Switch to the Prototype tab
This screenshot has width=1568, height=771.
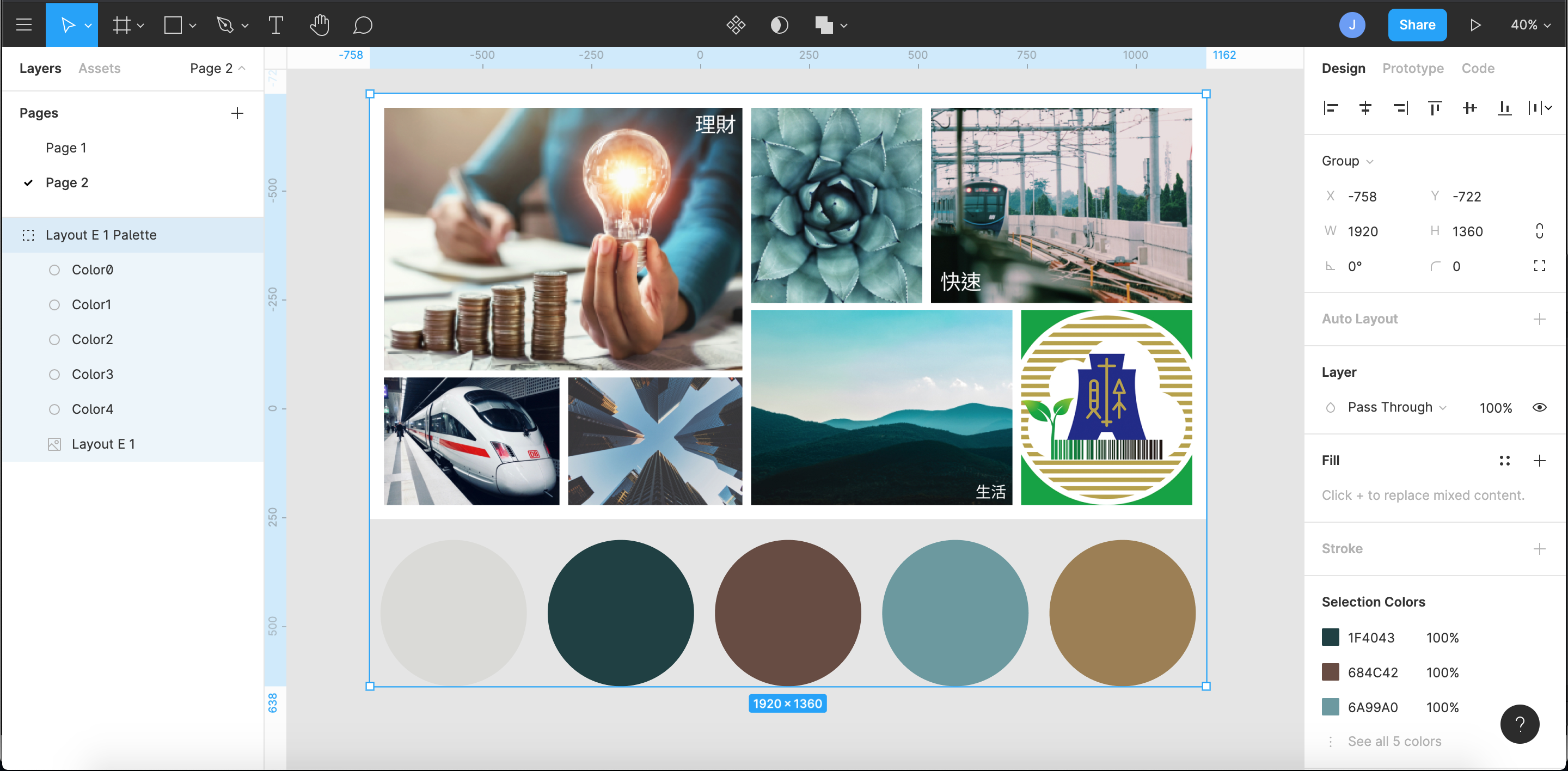[1412, 68]
